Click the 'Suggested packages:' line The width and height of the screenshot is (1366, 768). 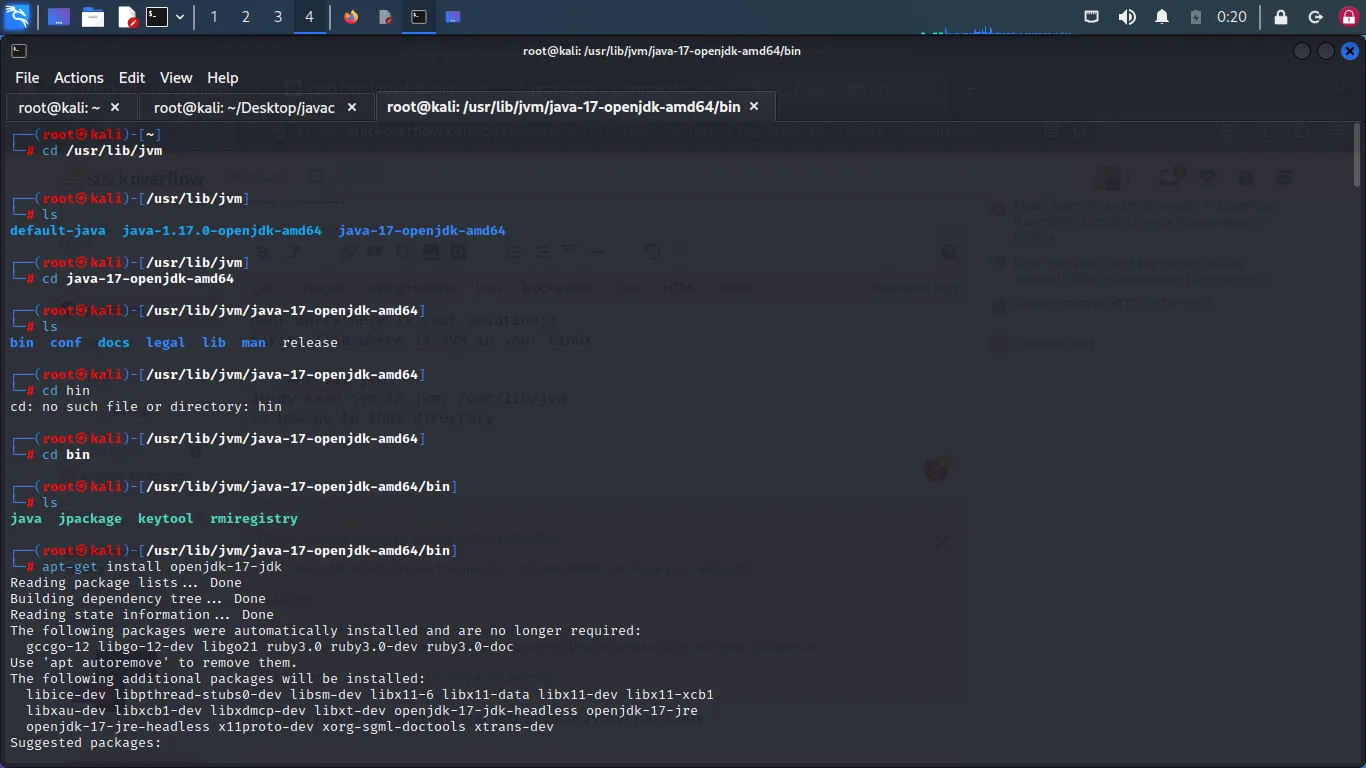(x=86, y=743)
